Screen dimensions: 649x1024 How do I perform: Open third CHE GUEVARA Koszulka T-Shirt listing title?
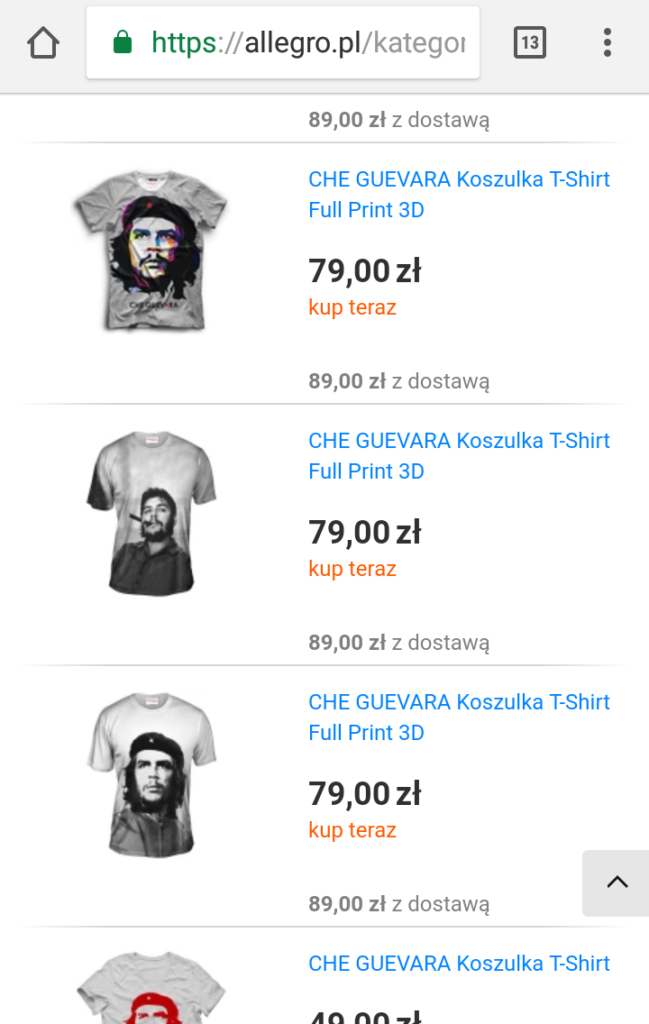[x=459, y=717]
